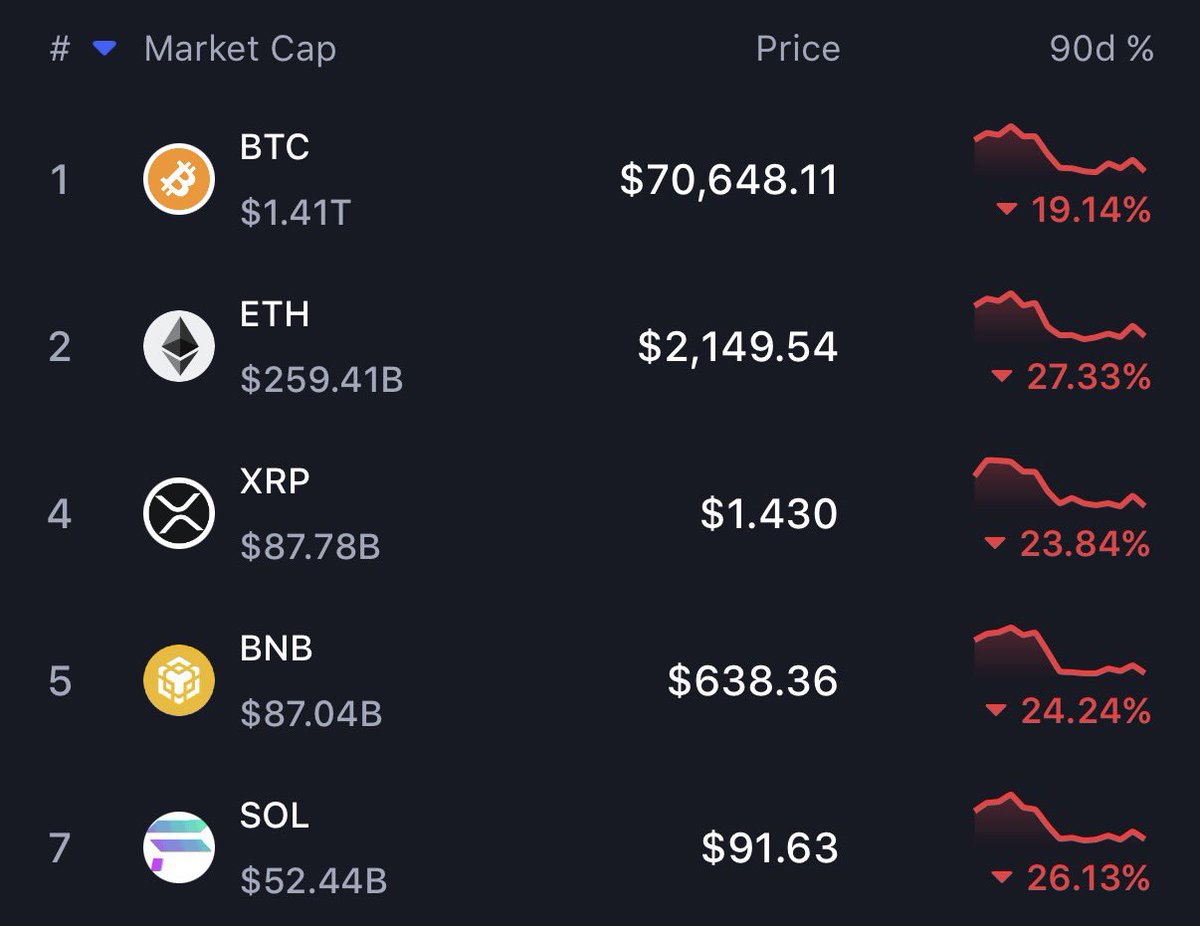Tap the XRP logo icon
This screenshot has height=926, width=1200.
coord(179,514)
